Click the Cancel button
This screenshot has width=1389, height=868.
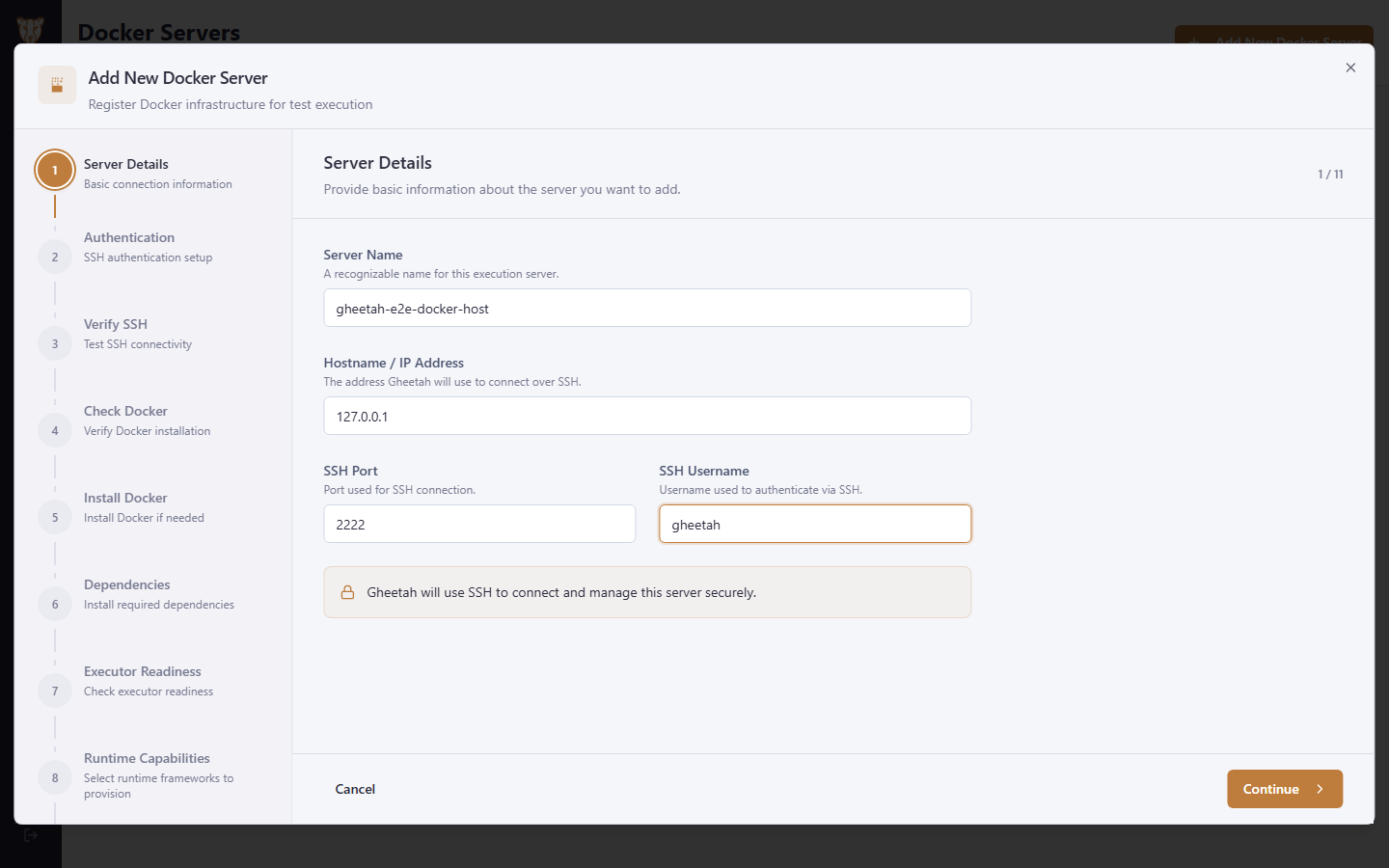[x=355, y=789]
